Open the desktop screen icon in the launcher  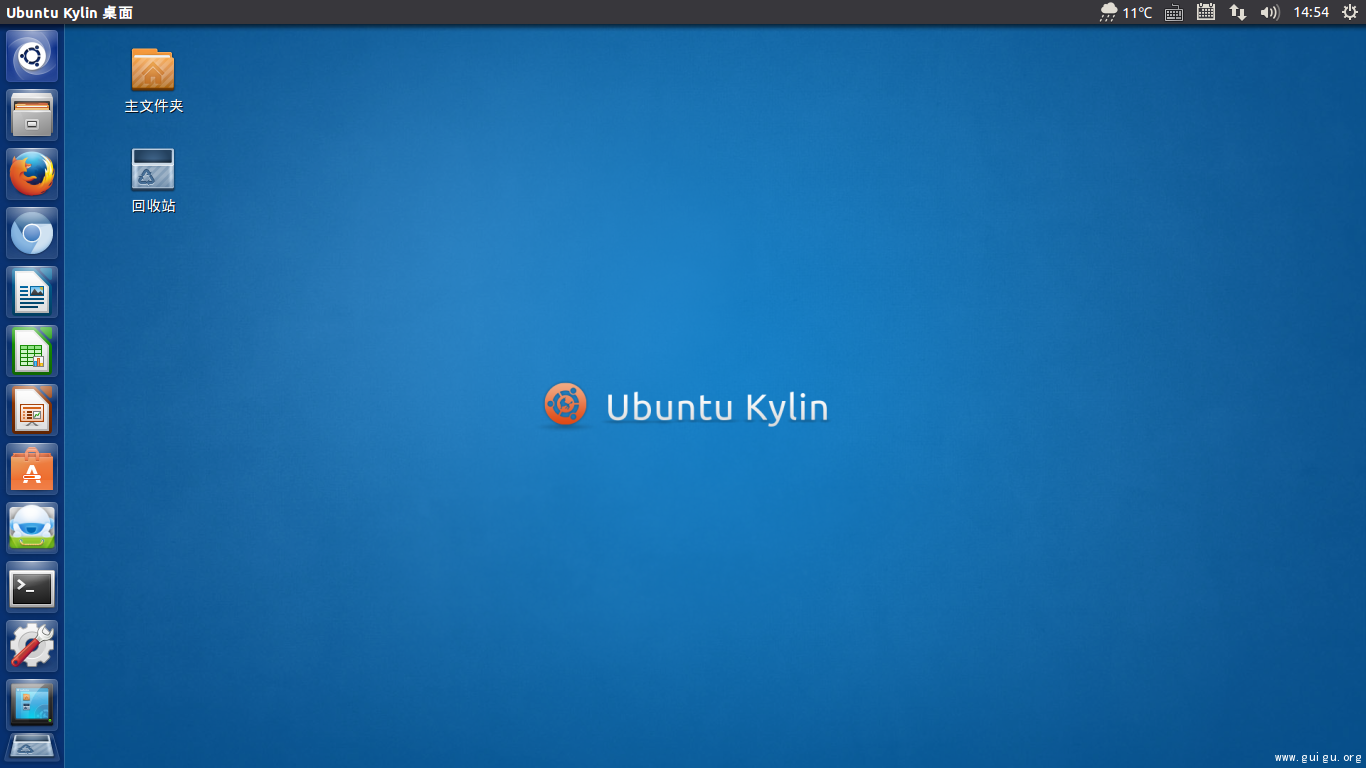(x=32, y=705)
